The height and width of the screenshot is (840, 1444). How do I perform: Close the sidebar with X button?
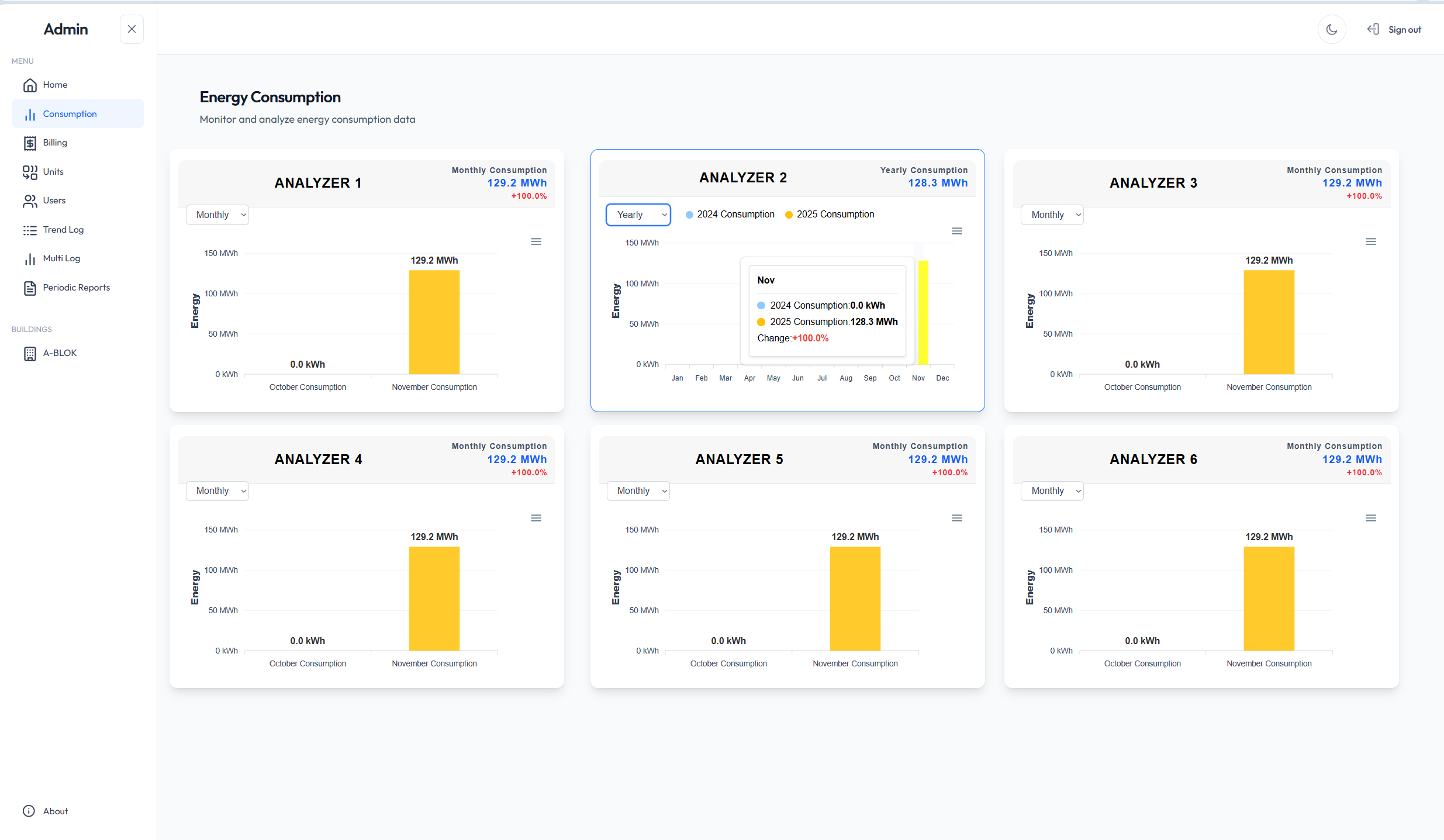tap(132, 29)
